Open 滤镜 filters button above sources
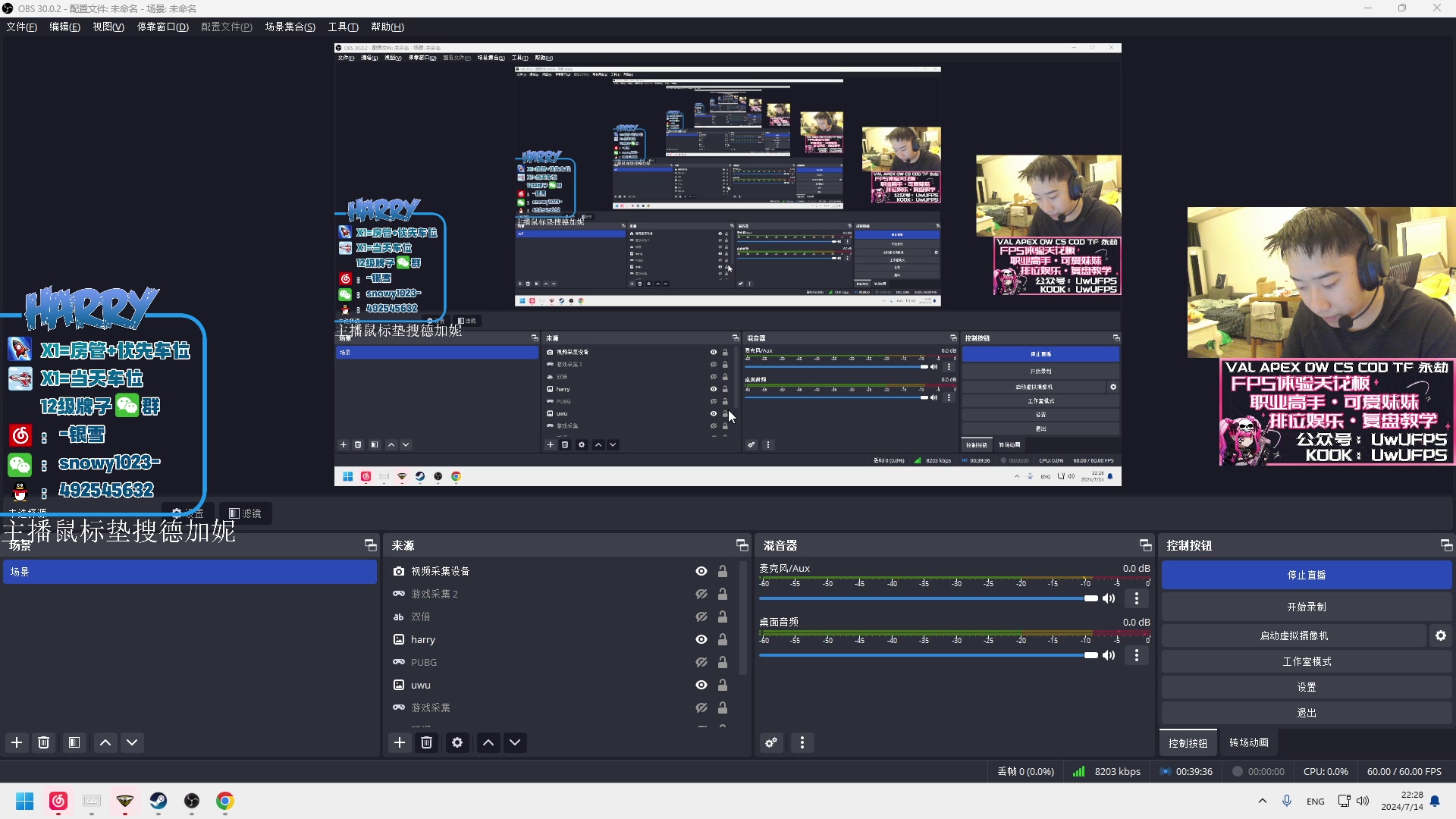The image size is (1456, 819). (x=245, y=513)
